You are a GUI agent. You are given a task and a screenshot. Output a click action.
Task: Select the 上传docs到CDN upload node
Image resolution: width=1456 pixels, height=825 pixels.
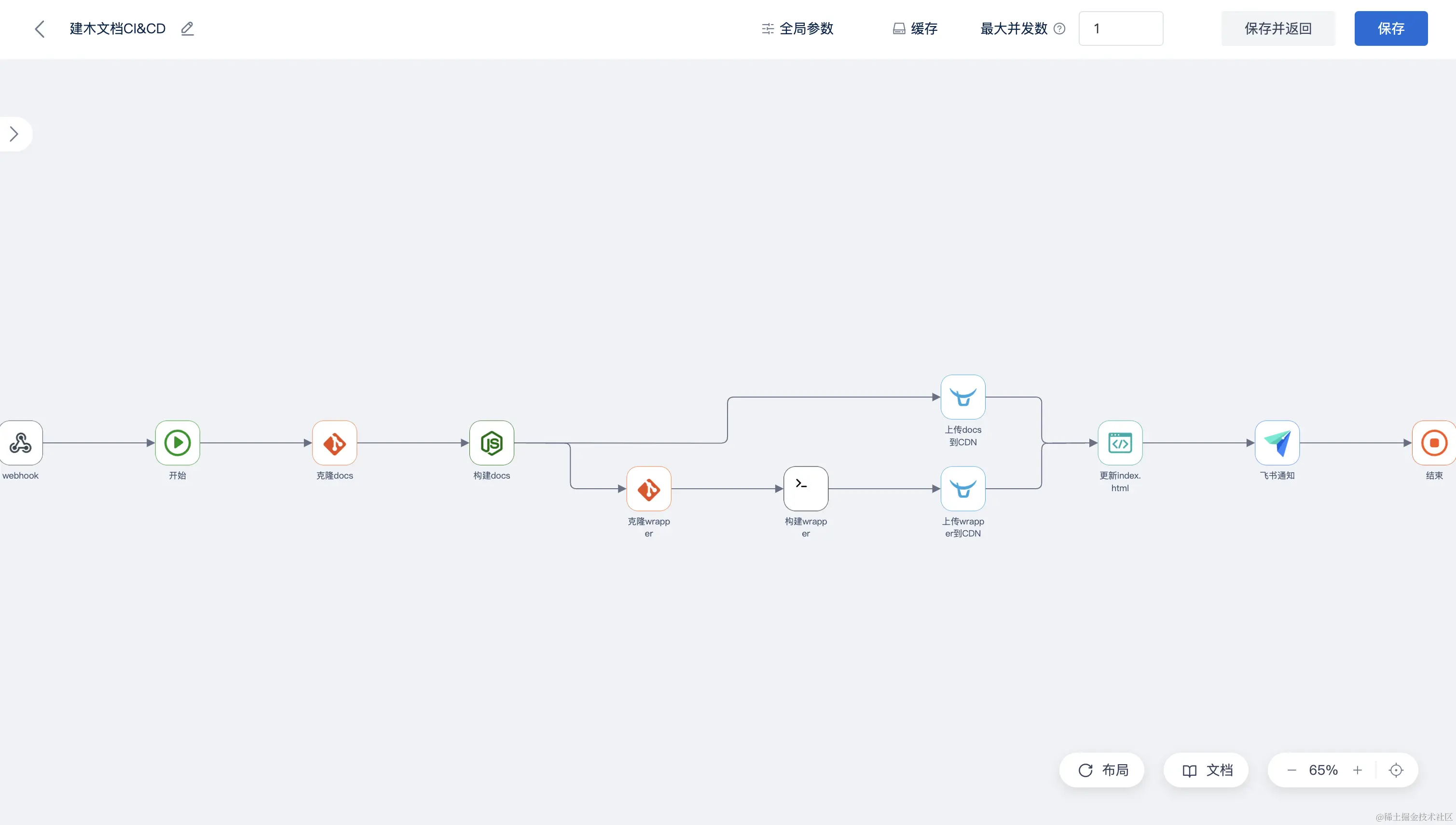[962, 397]
